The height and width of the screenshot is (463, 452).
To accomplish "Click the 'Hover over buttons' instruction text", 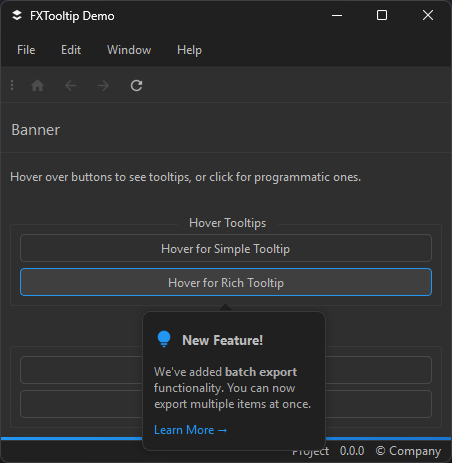I will 185,177.
